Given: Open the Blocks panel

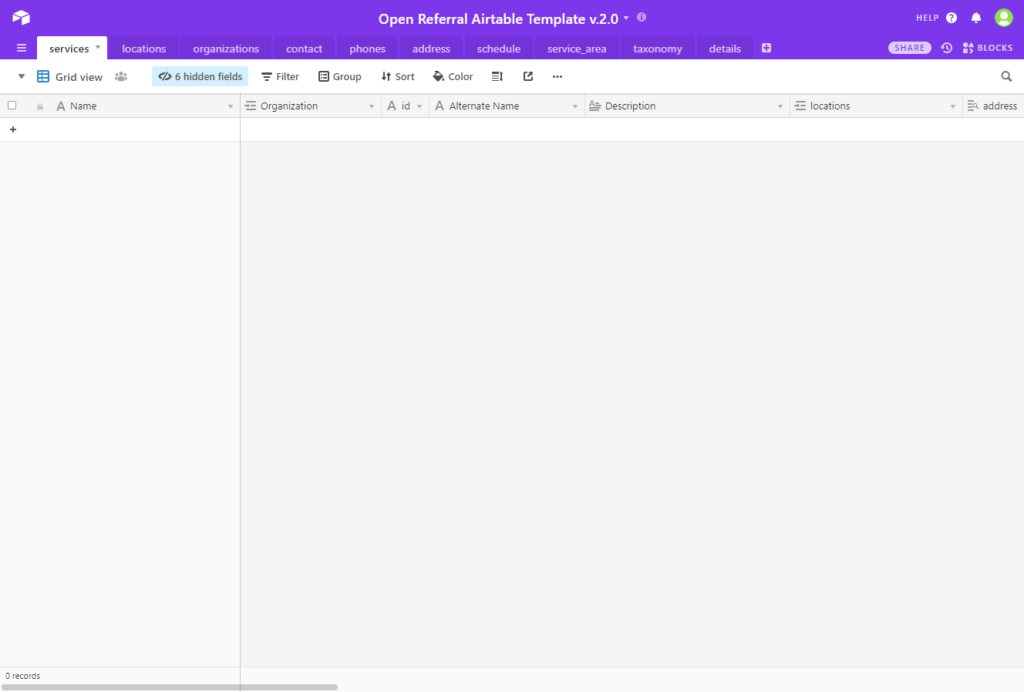Looking at the screenshot, I should click(987, 48).
